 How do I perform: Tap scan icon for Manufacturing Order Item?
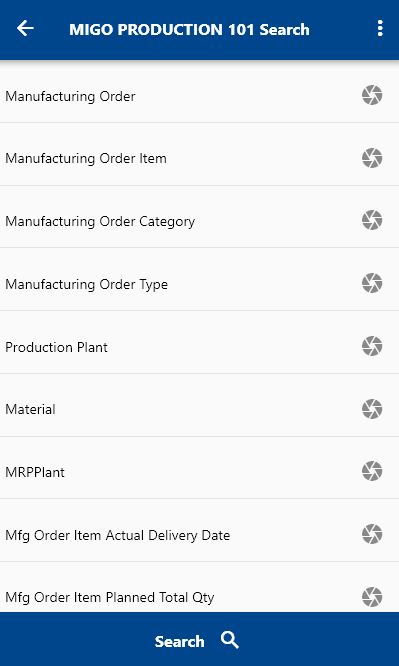point(372,158)
